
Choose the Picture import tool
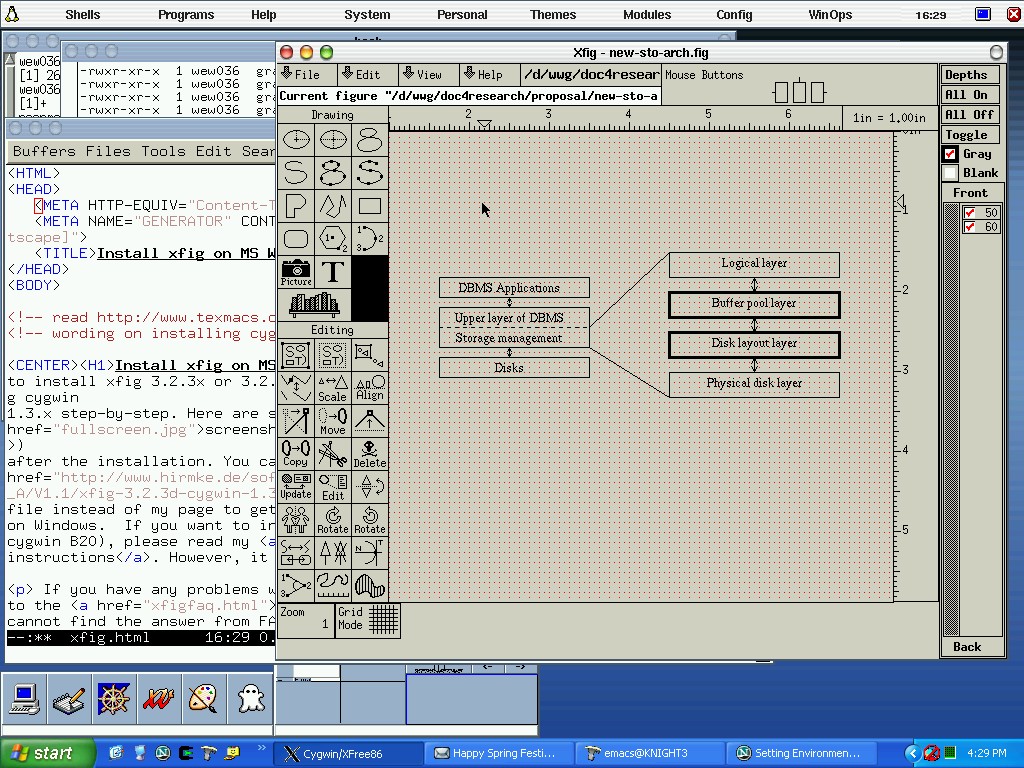296,272
